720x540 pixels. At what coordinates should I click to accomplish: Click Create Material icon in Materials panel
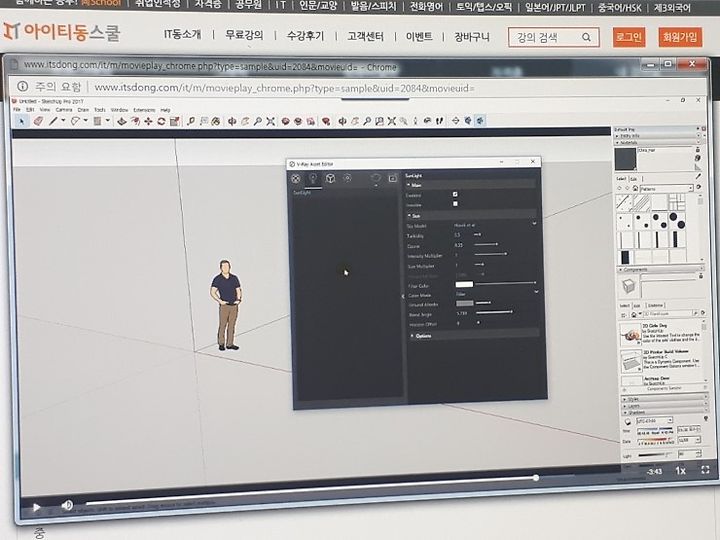pyautogui.click(x=698, y=158)
